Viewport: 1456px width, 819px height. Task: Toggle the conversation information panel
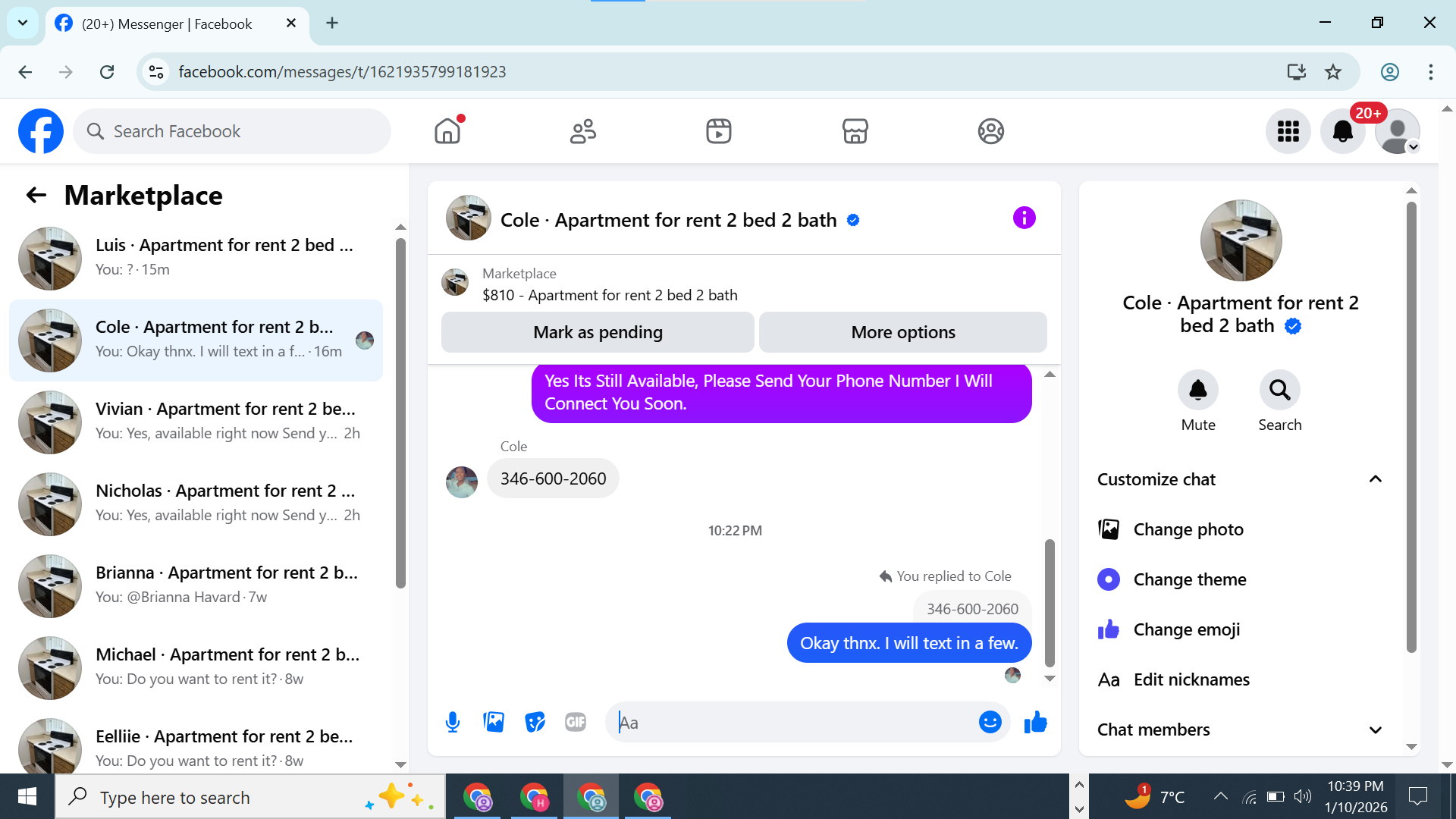[x=1024, y=218]
